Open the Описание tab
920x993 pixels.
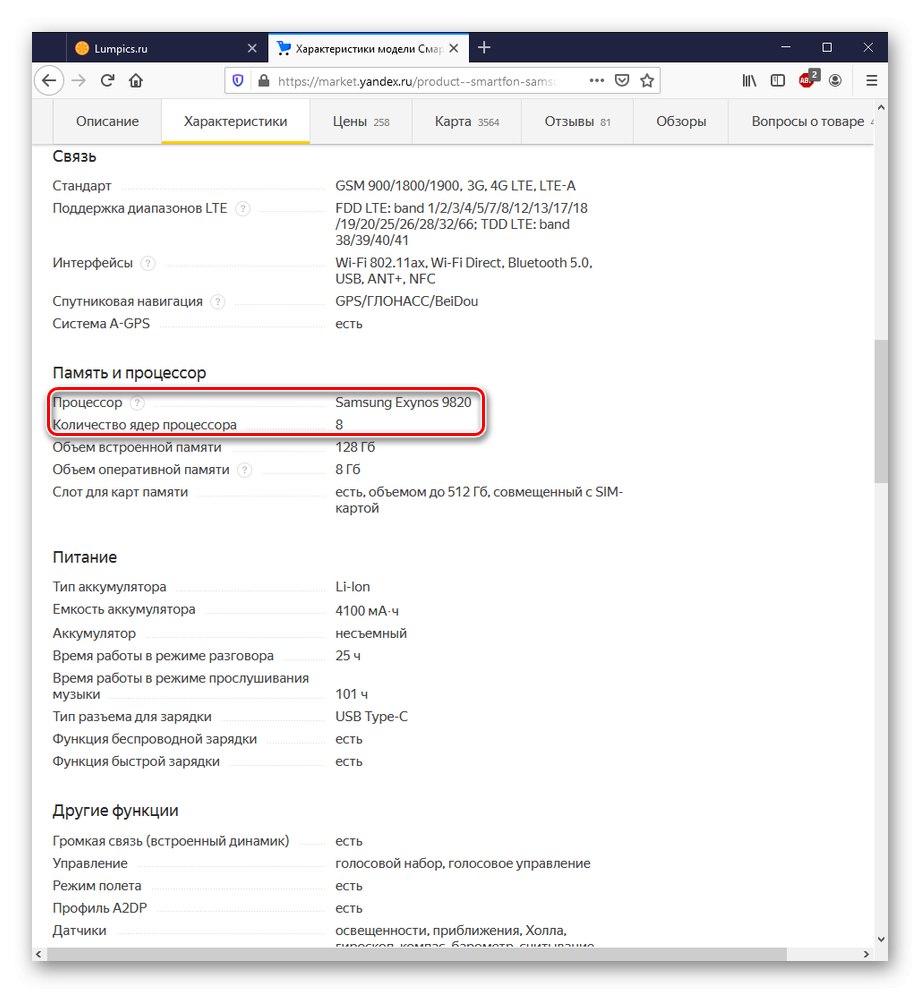click(x=107, y=121)
